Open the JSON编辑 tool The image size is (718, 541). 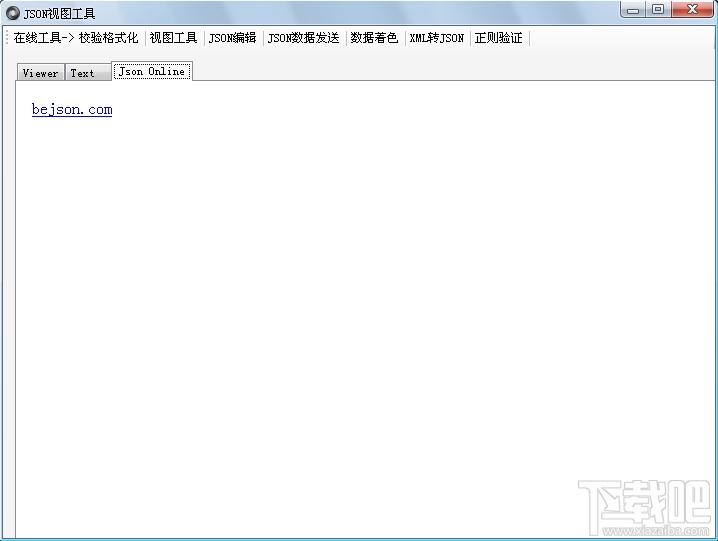[232, 38]
